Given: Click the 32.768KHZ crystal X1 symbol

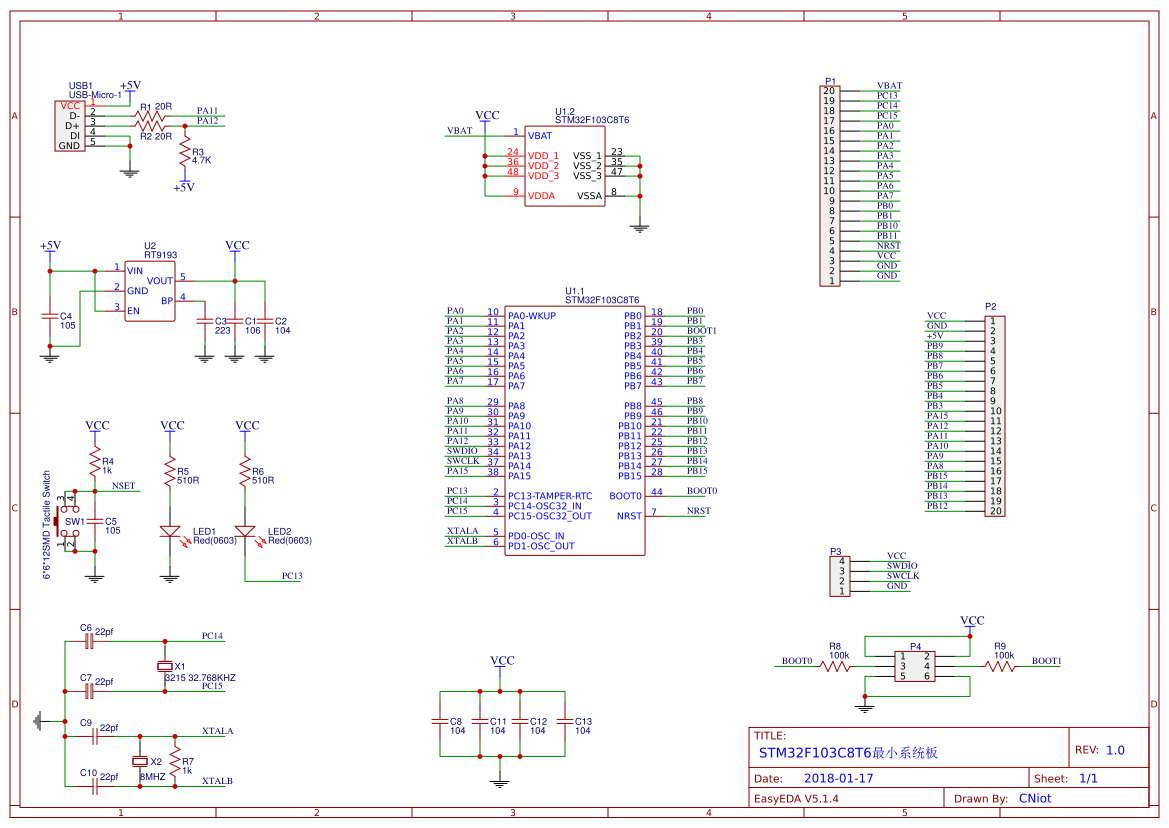Looking at the screenshot, I should pyautogui.click(x=165, y=666).
